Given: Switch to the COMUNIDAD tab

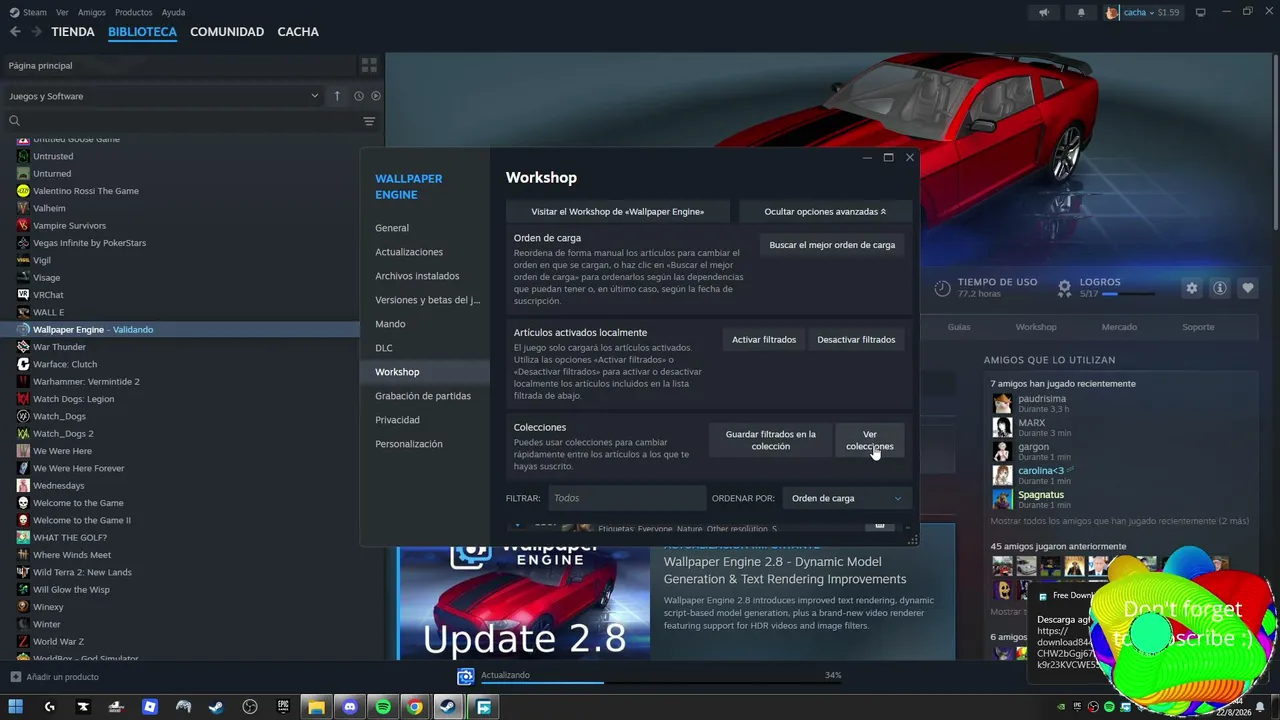Looking at the screenshot, I should click(227, 32).
